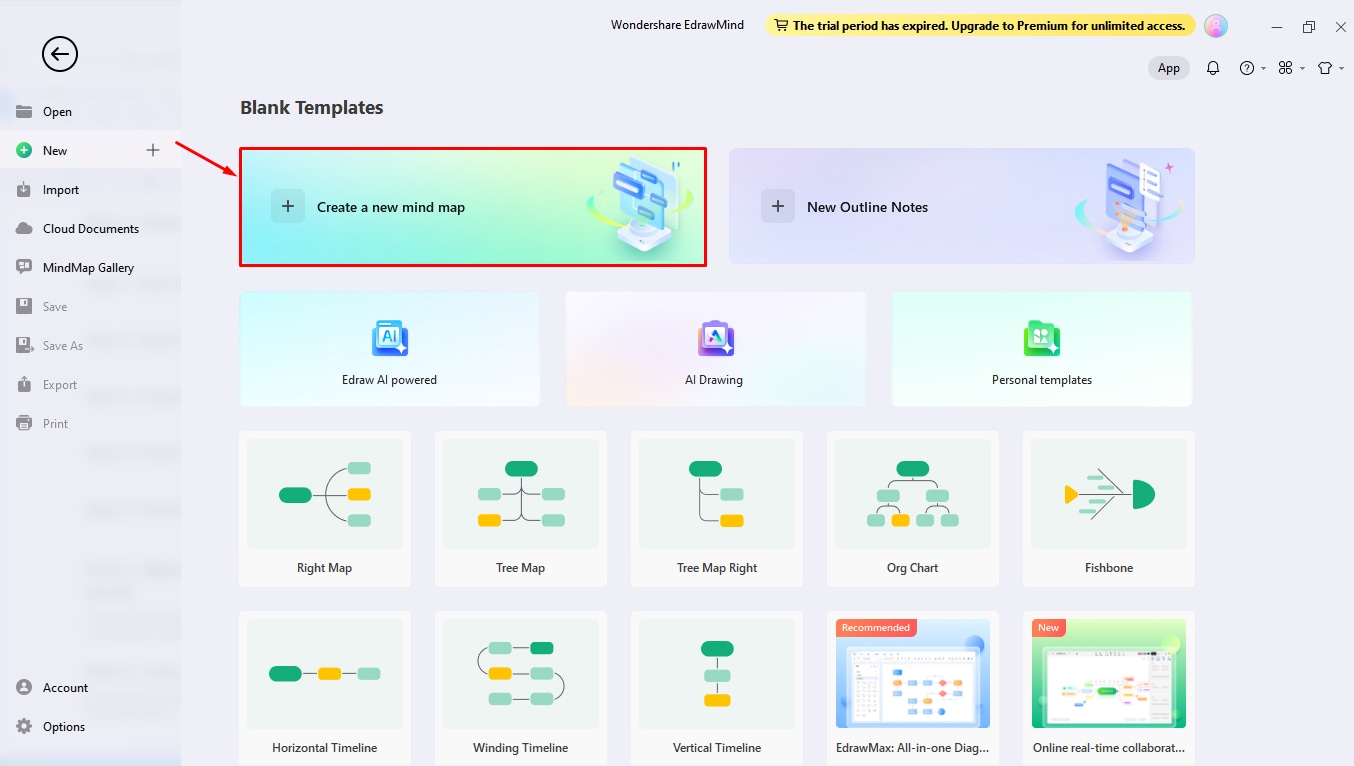Viewport: 1354px width, 766px height.
Task: Open the shirt theme dropdown
Action: (1330, 68)
